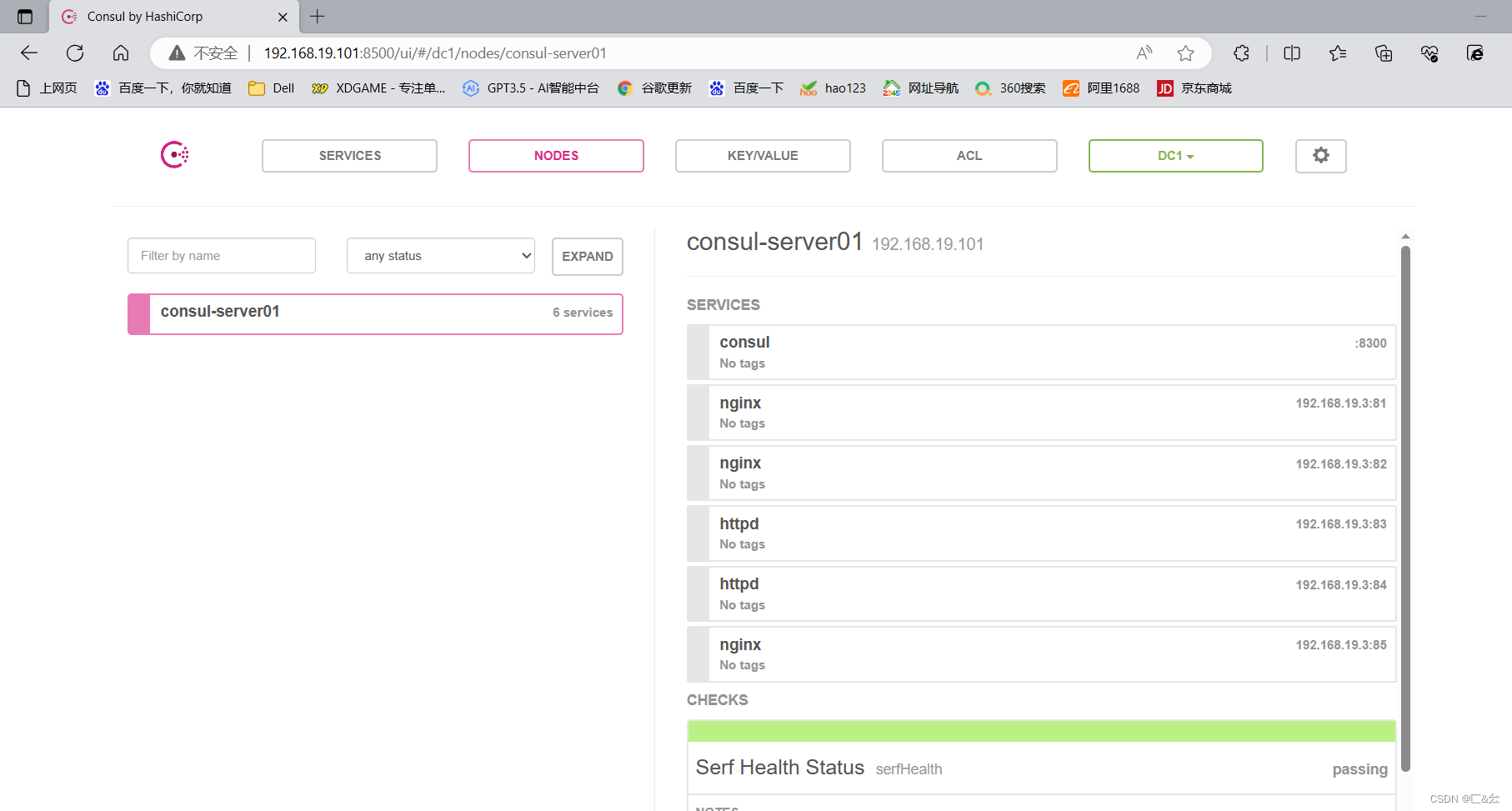Click the nginx service on port 81
The width and height of the screenshot is (1512, 811).
1041,412
